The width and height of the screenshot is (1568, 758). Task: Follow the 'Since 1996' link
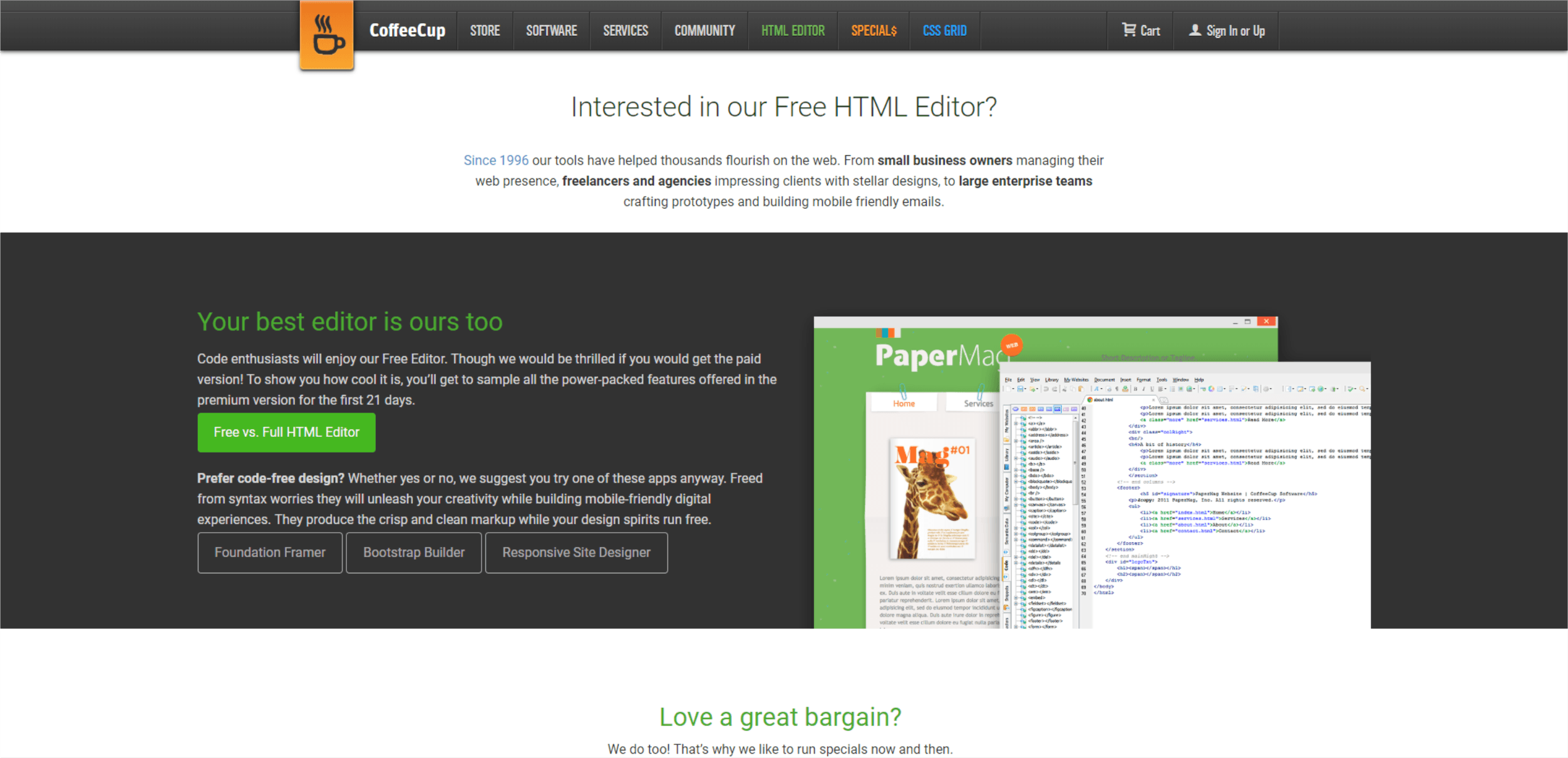[x=496, y=160]
